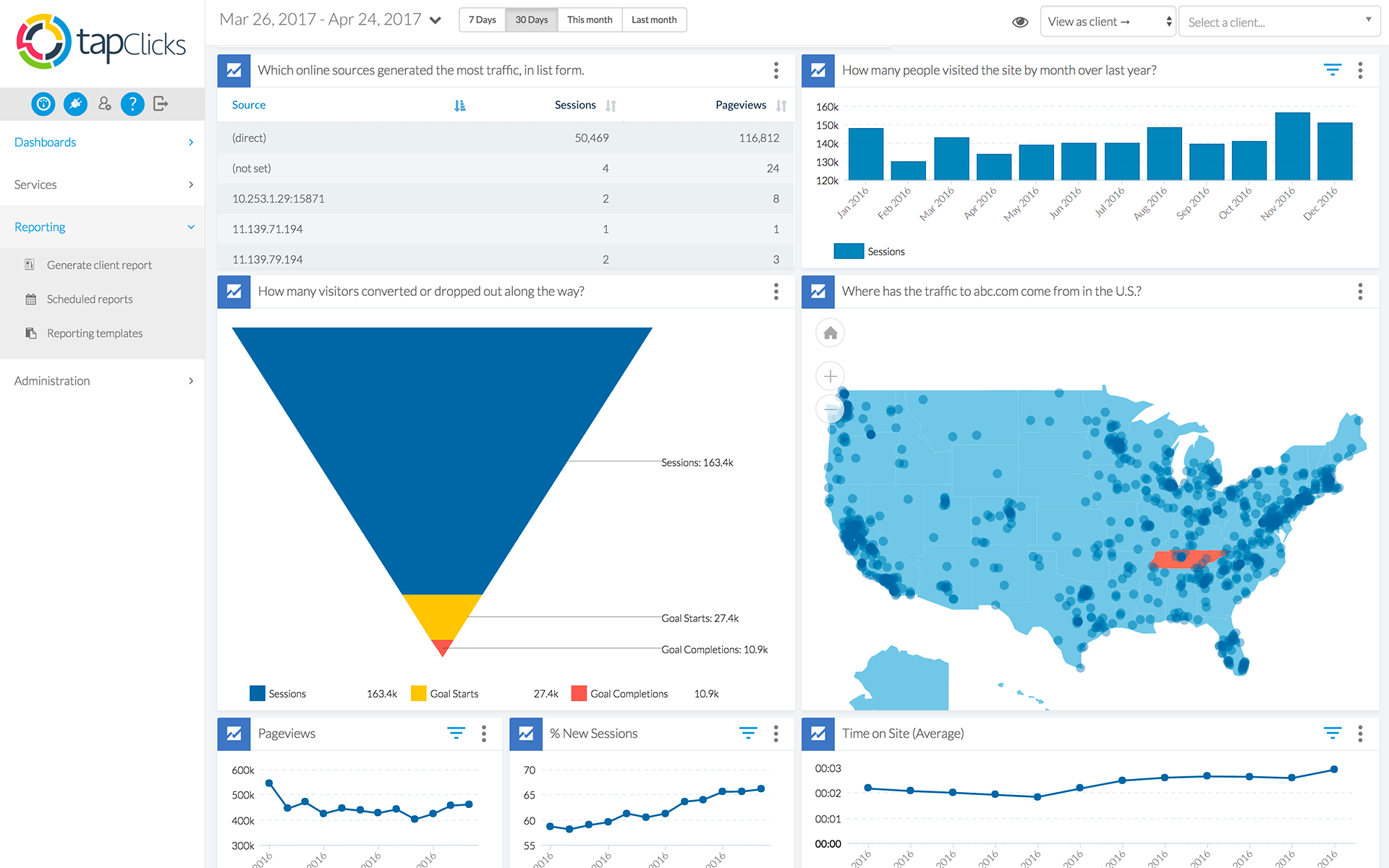This screenshot has width=1389, height=868.
Task: Open filter icon on Pageviews widget
Action: [x=456, y=733]
